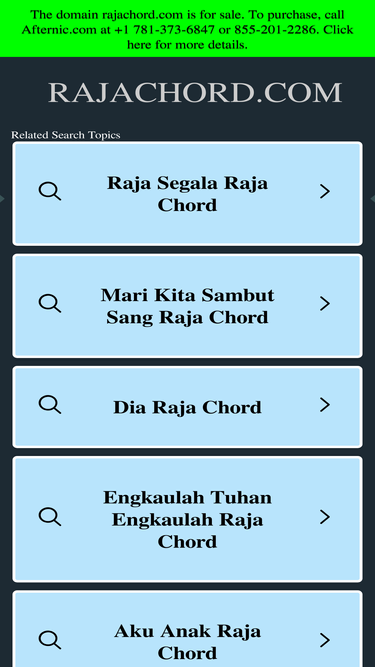Click right arrow on Dia Raja Chord
Screen dimensions: 375x667
click(x=325, y=405)
